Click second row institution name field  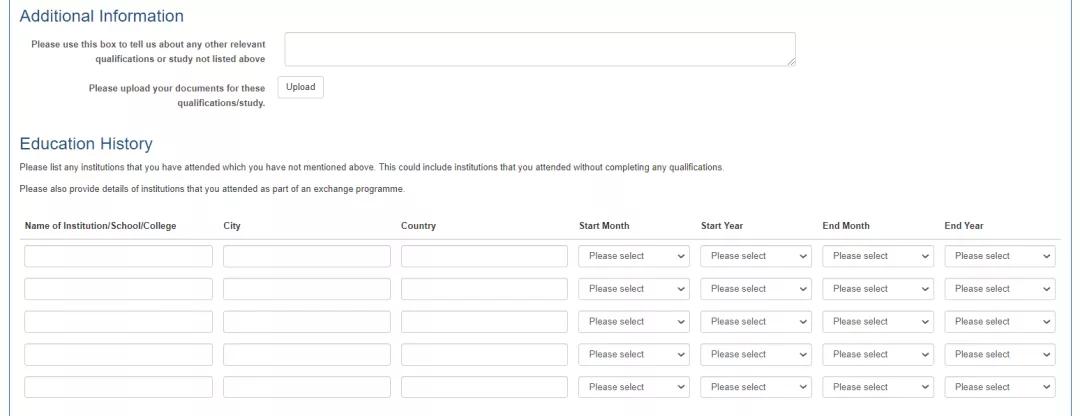pos(118,289)
